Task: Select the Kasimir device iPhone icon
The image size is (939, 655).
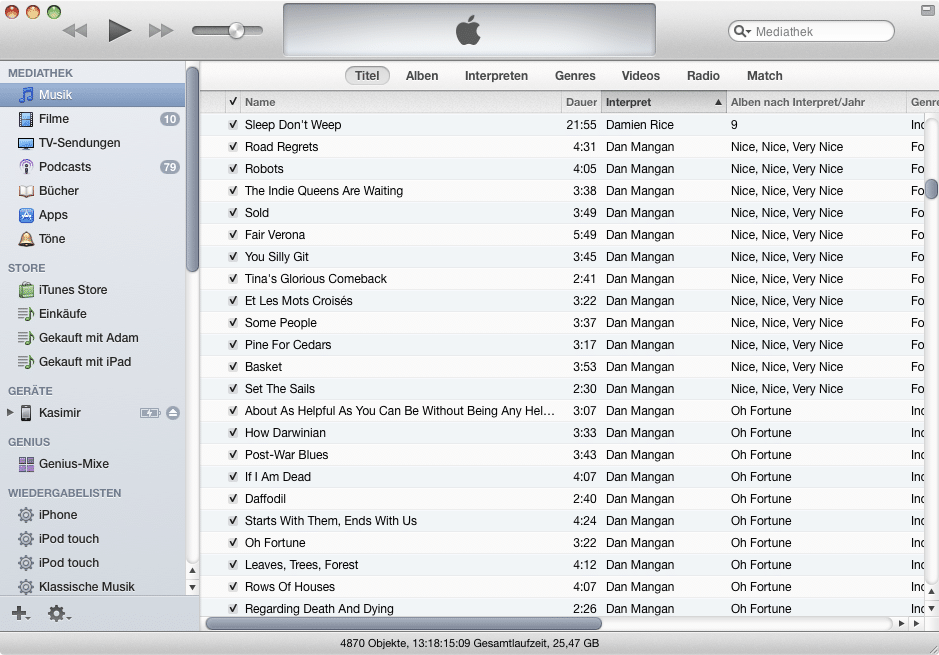Action: click(26, 413)
